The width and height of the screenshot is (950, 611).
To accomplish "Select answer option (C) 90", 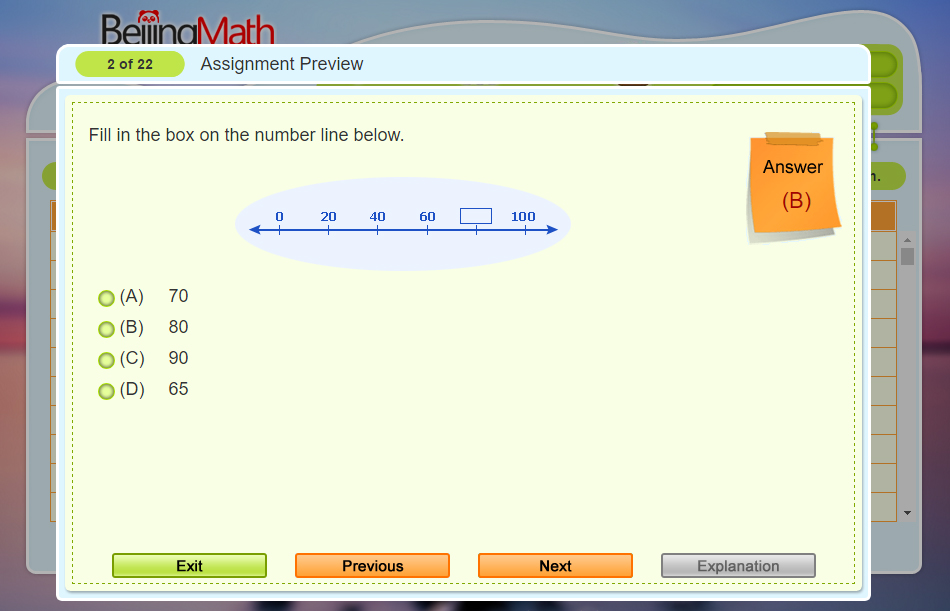I will tap(107, 360).
